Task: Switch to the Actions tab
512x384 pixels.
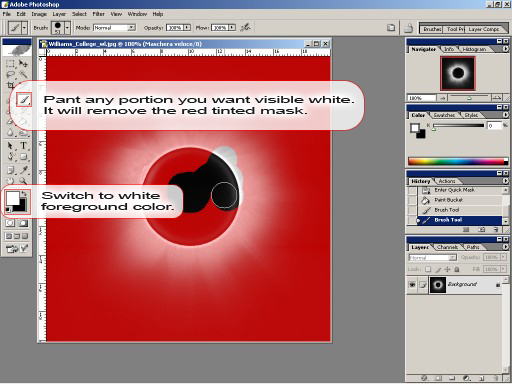Action: (447, 181)
